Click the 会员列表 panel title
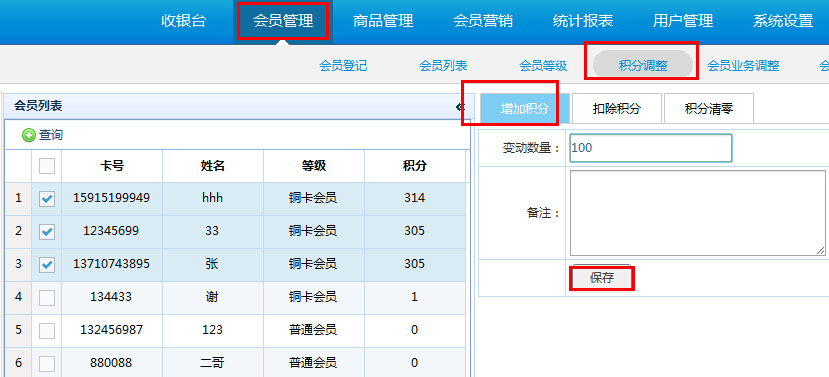 [x=38, y=106]
